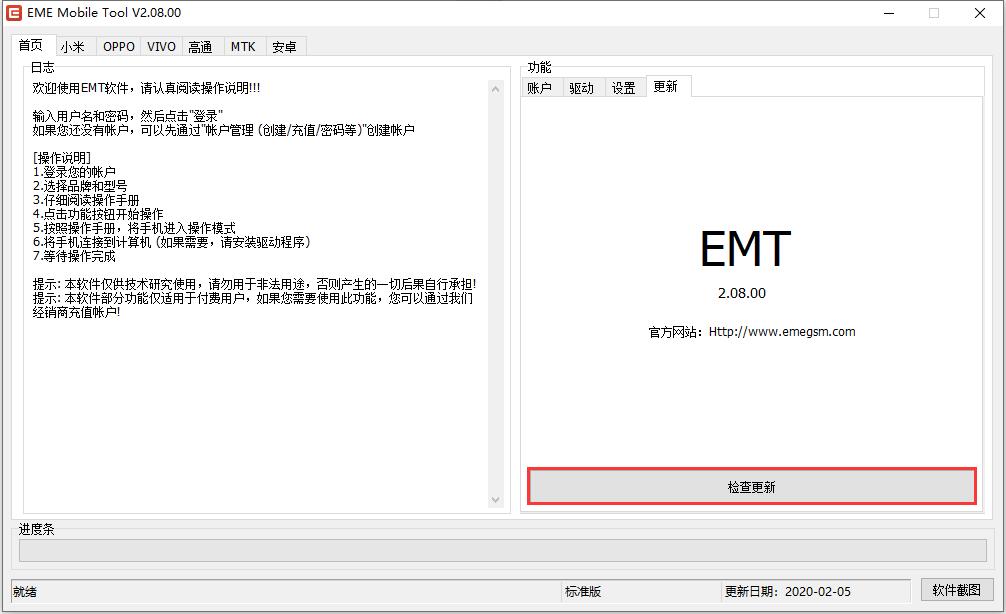Click log line 4.点击功能按钮开始操作
This screenshot has width=1006, height=614.
pos(98,214)
